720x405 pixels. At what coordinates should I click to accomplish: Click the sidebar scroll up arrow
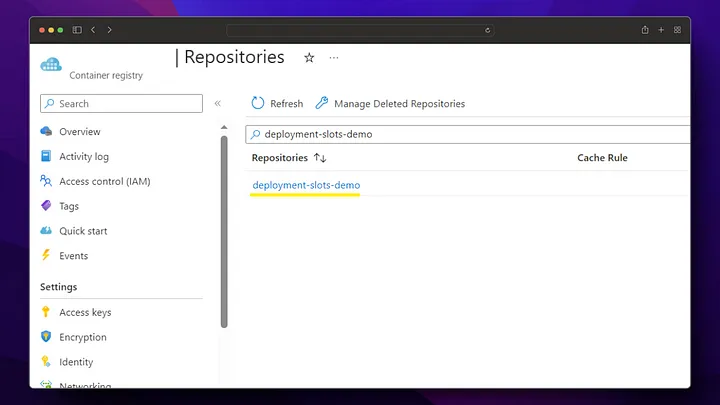(x=224, y=127)
